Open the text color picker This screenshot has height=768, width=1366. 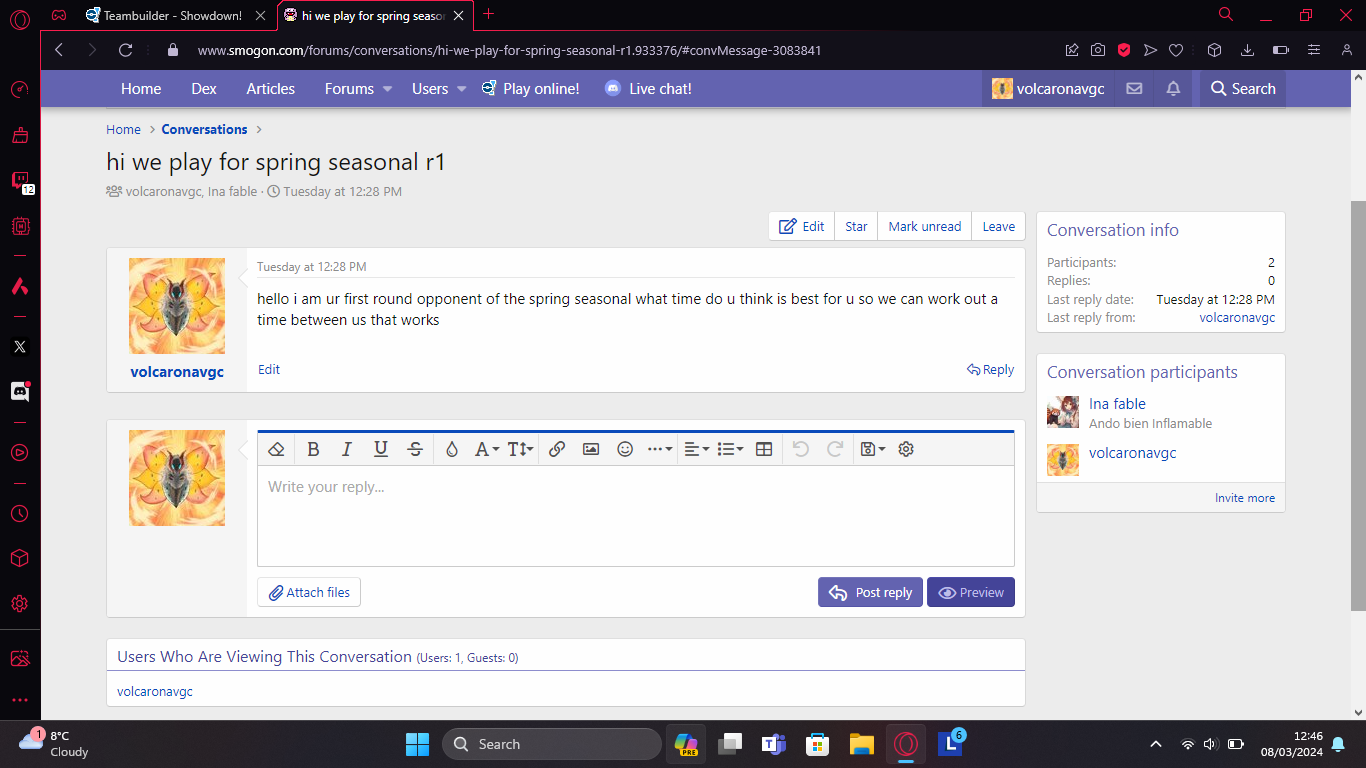(452, 450)
